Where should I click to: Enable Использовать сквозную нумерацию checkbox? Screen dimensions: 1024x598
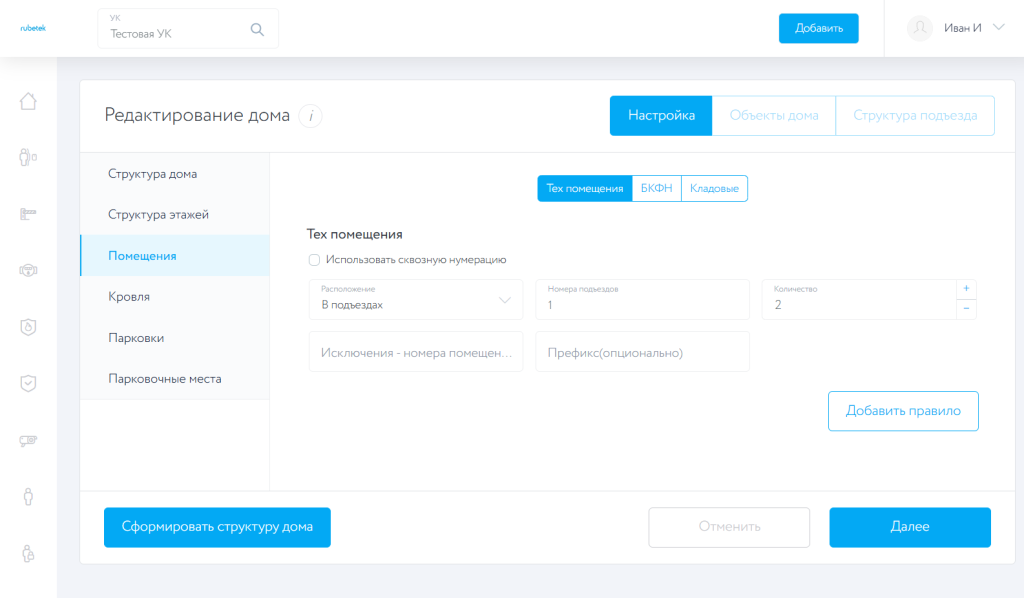(x=314, y=259)
